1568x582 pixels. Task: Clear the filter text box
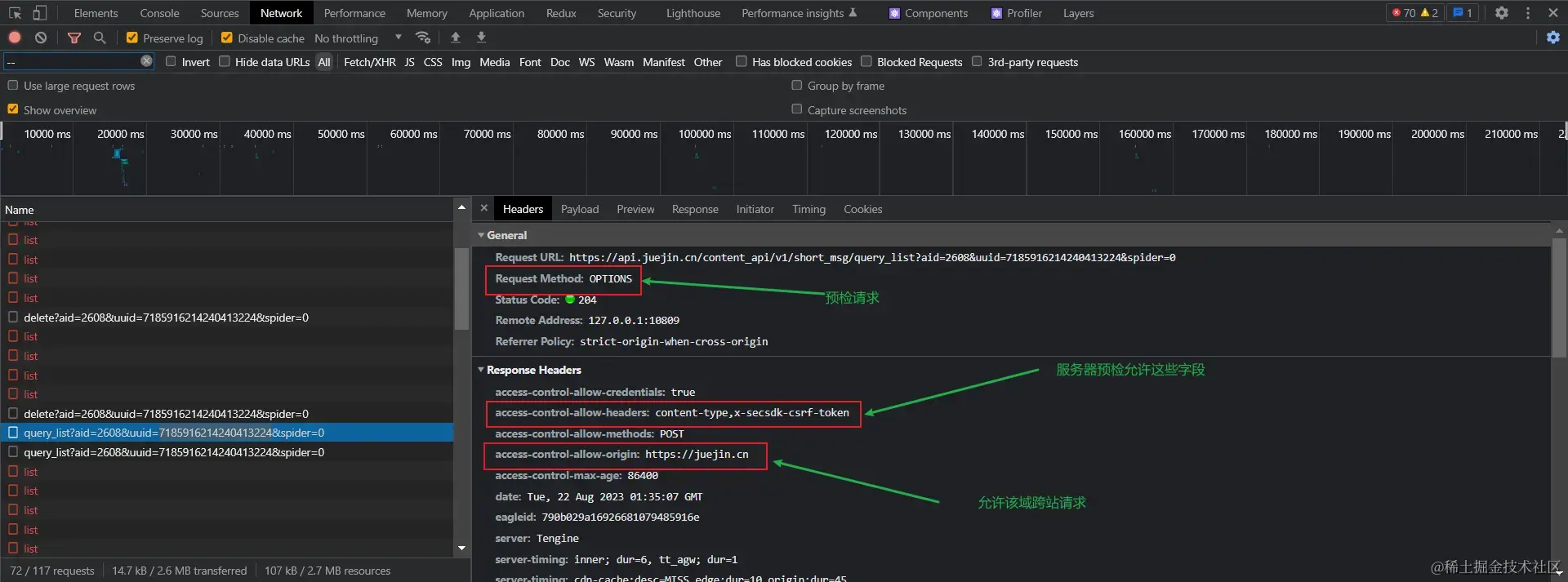pyautogui.click(x=146, y=61)
